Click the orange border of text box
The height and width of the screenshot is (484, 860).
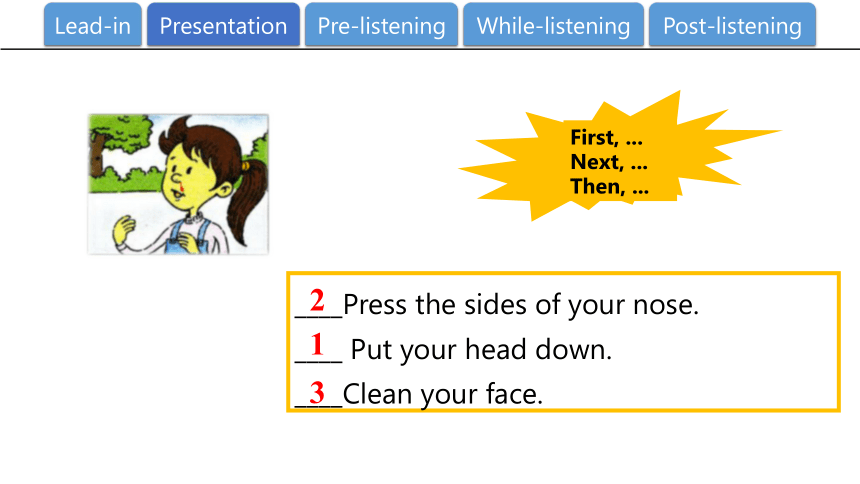click(563, 273)
